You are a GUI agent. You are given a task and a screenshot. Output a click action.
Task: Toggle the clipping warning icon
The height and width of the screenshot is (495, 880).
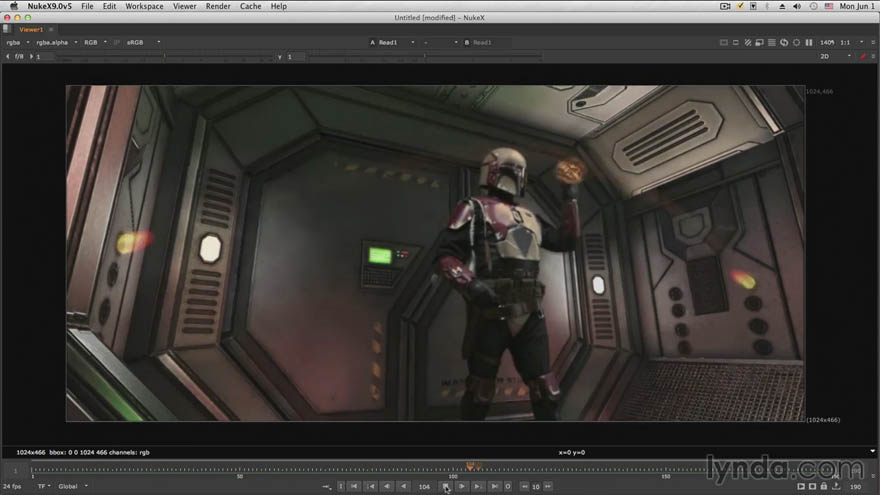[x=723, y=42]
